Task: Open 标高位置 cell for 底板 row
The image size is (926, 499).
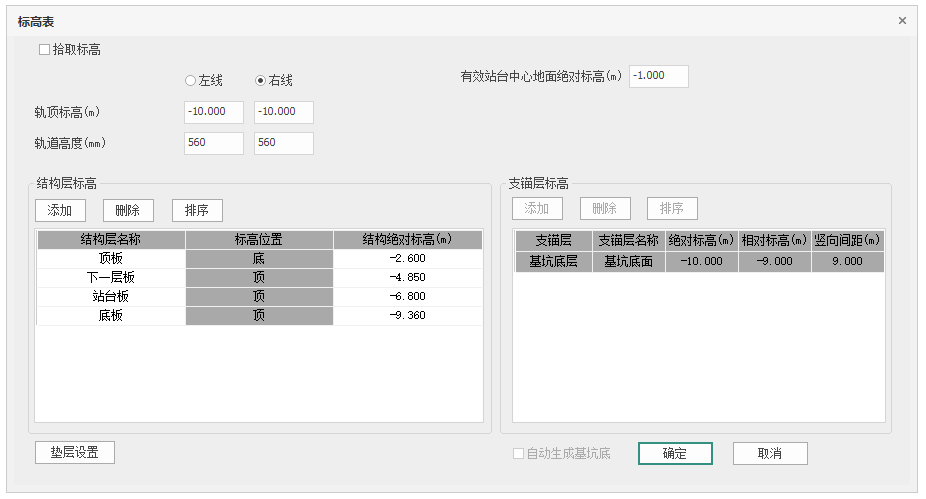Action: (259, 316)
